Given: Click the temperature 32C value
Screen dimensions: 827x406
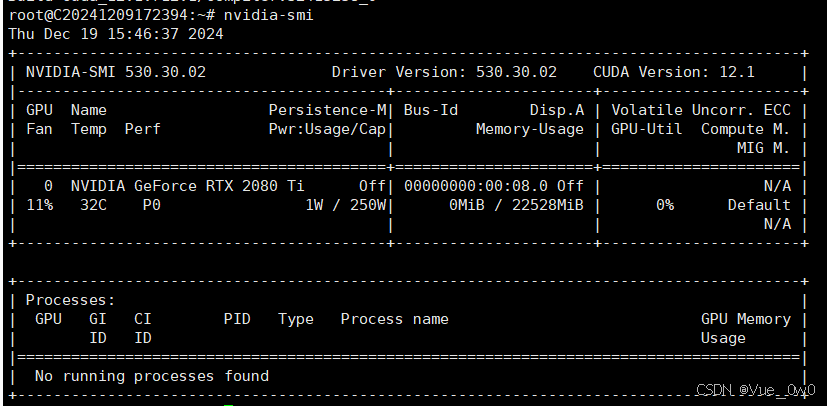Looking at the screenshot, I should (x=93, y=205).
